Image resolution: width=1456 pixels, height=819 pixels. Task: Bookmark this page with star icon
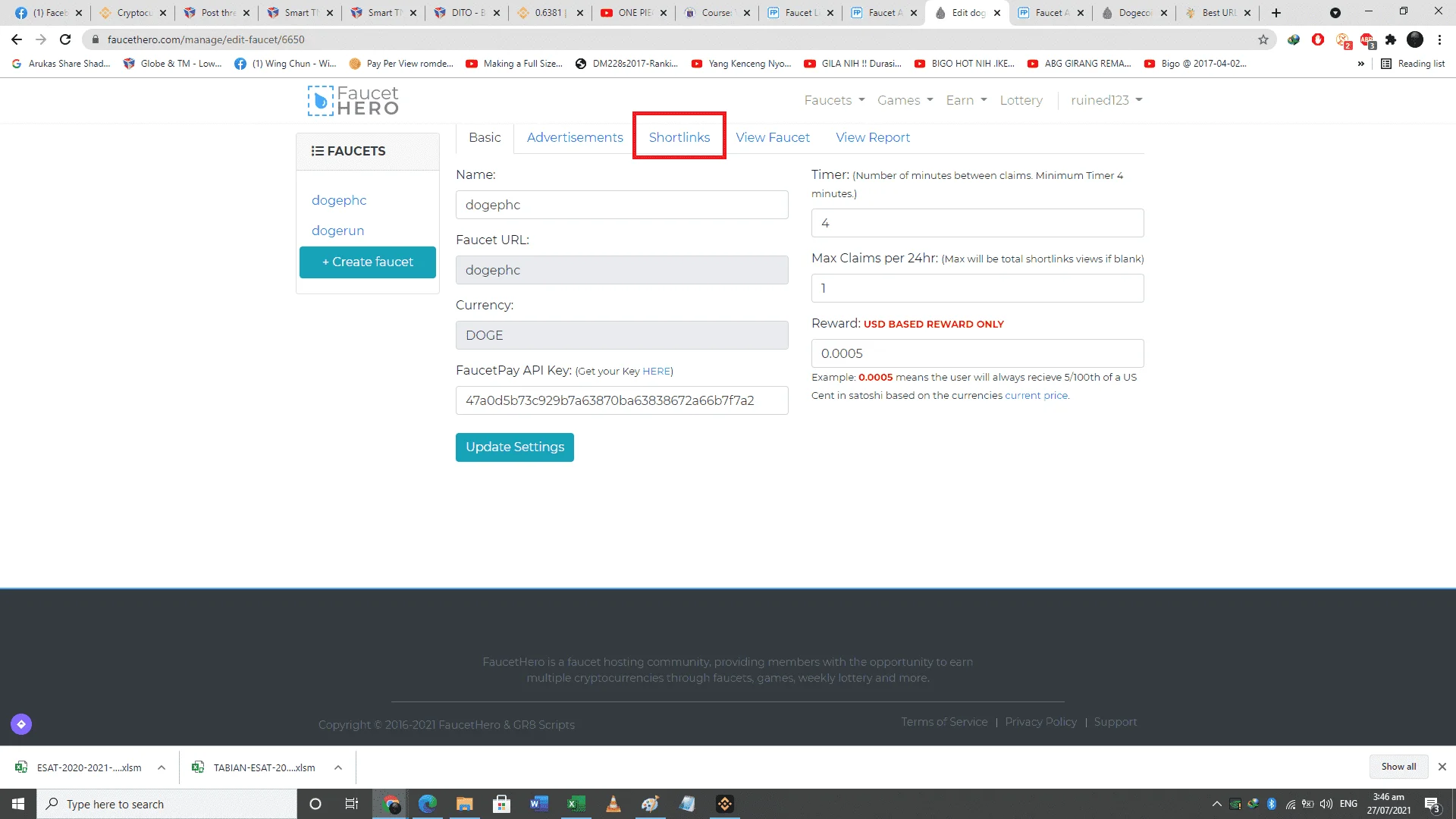[x=1263, y=39]
